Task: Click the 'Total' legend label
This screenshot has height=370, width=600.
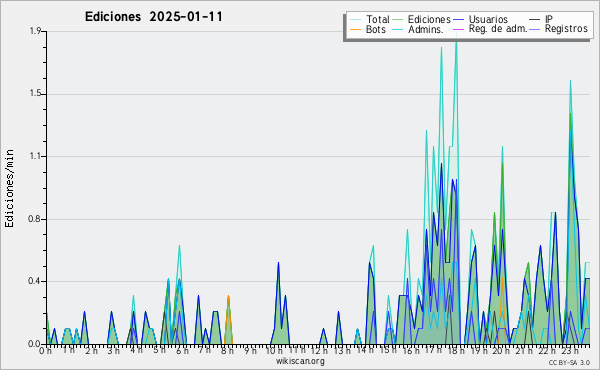Action: 377,19
